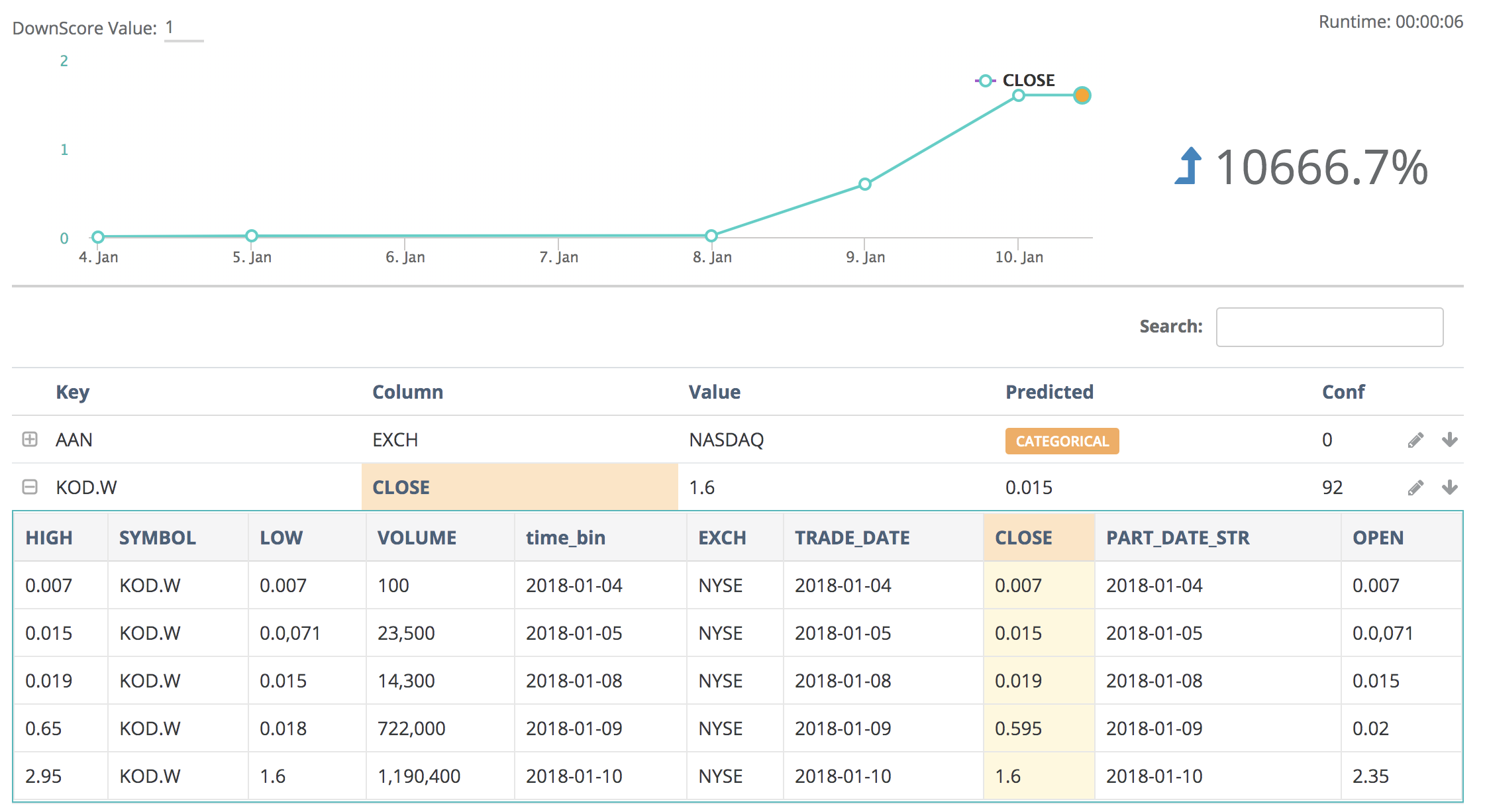Viewport: 1485px width, 812px height.
Task: Sort by Conf column header
Action: 1343,391
